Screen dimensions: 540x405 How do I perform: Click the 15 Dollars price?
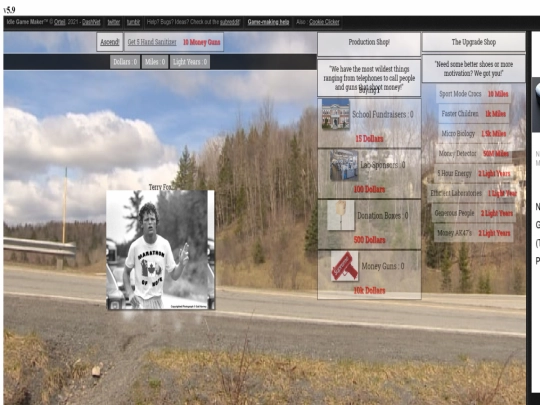(x=369, y=139)
